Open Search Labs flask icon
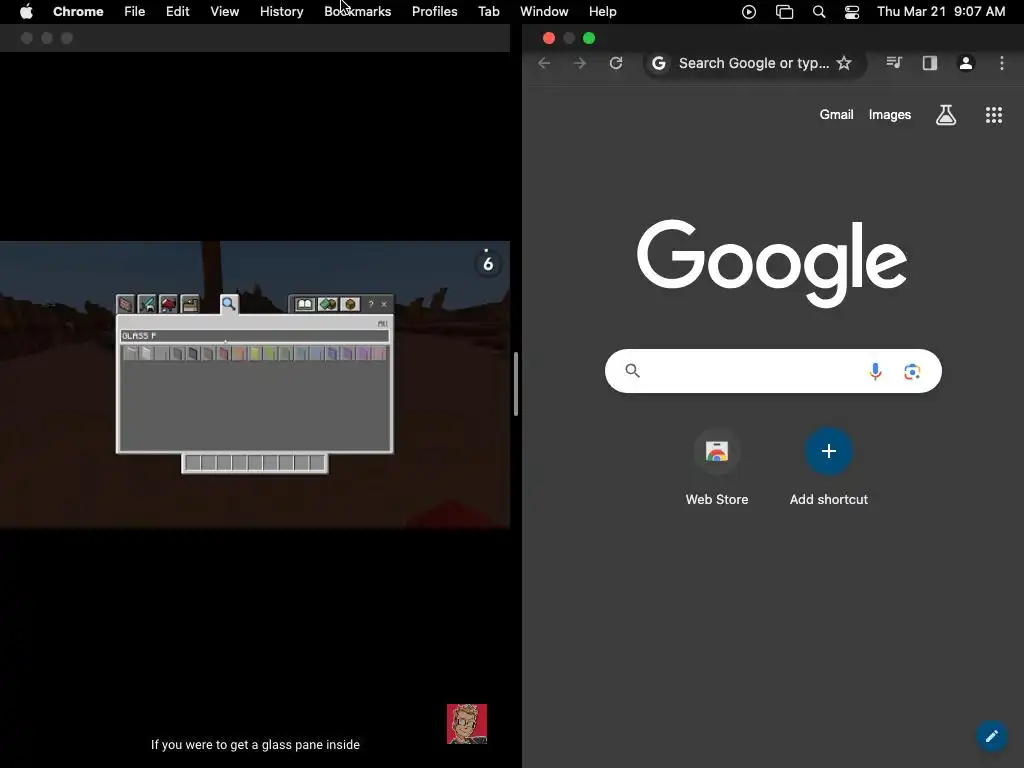The width and height of the screenshot is (1024, 768). coord(946,115)
